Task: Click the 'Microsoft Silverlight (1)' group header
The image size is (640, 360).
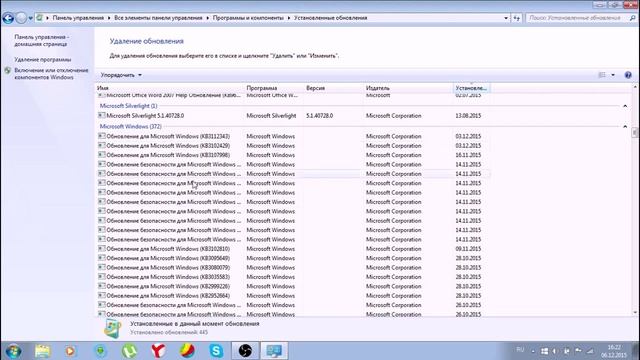Action: [129, 106]
